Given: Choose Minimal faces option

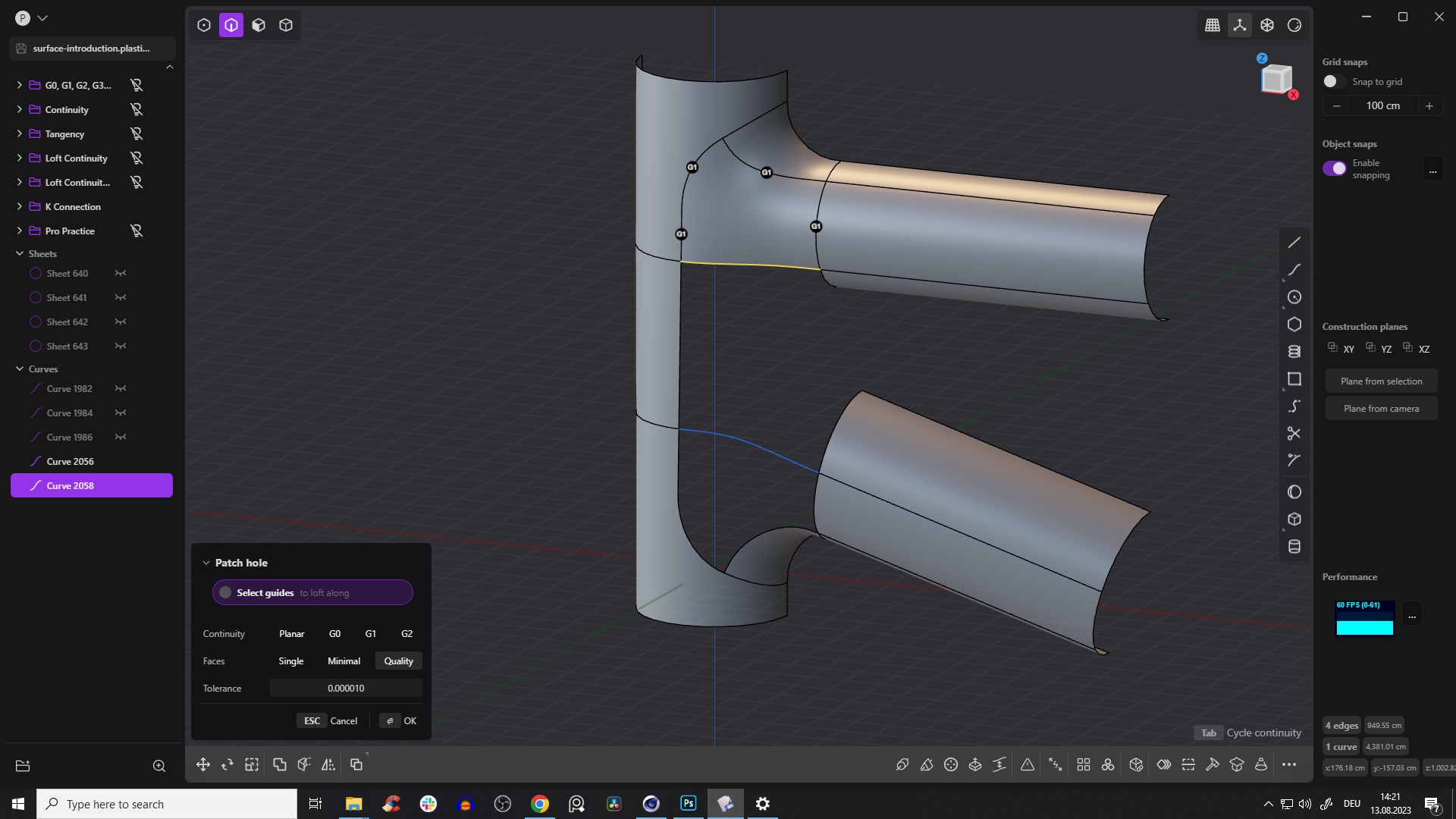Looking at the screenshot, I should click(x=344, y=661).
